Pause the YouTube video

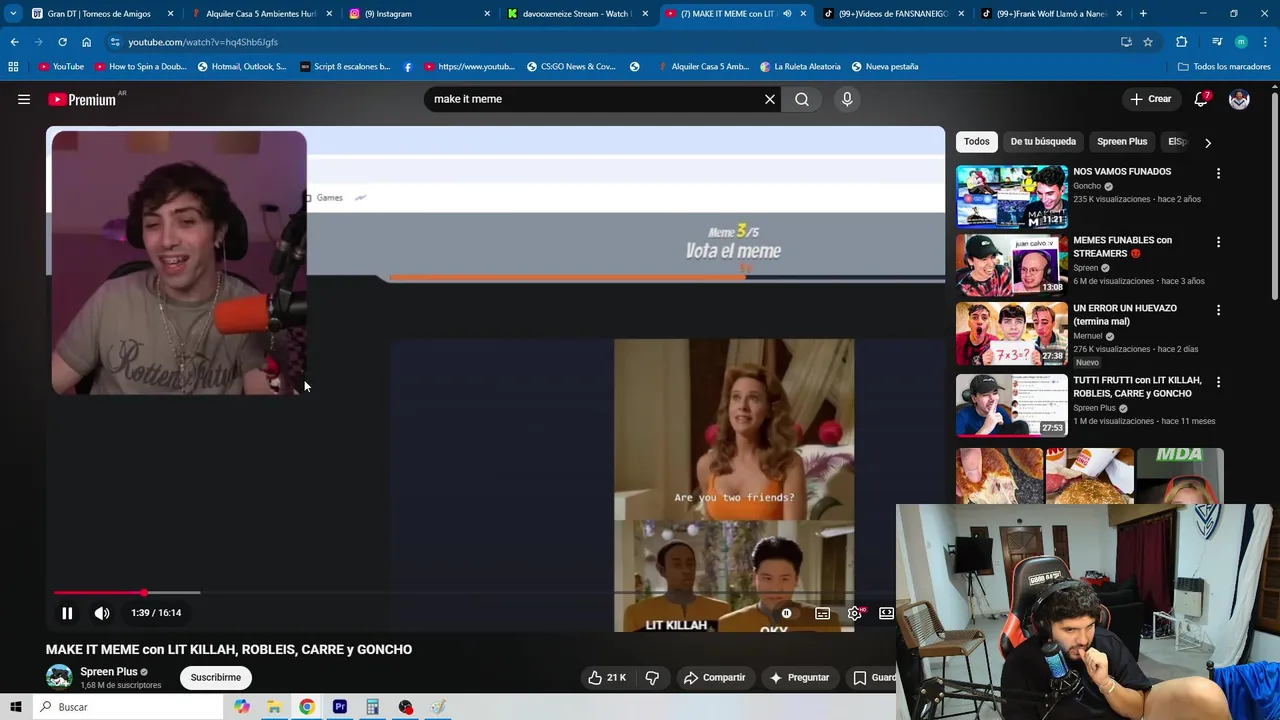[67, 613]
